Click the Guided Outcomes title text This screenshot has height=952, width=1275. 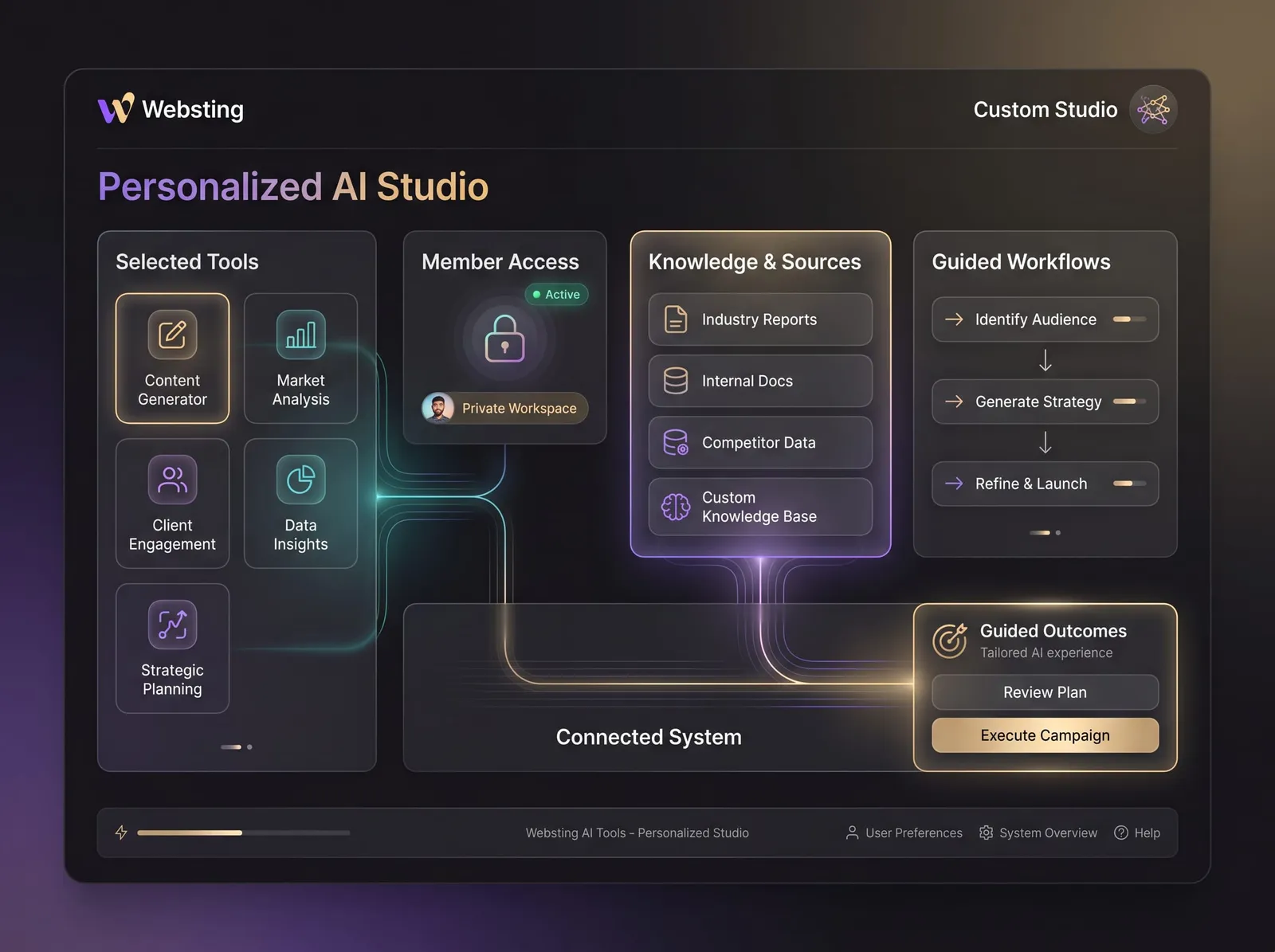[x=1053, y=631]
